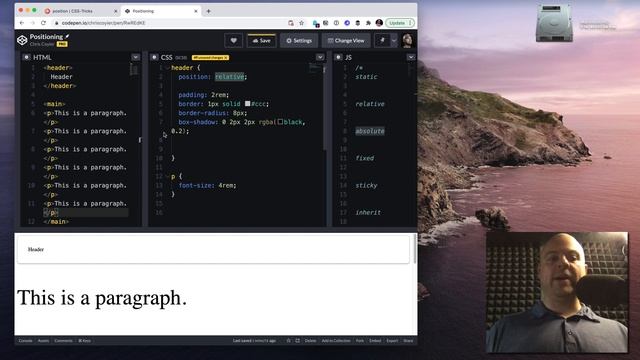Viewport: 640px width, 360px height.
Task: Open the Comments panel
Action: tap(63, 340)
